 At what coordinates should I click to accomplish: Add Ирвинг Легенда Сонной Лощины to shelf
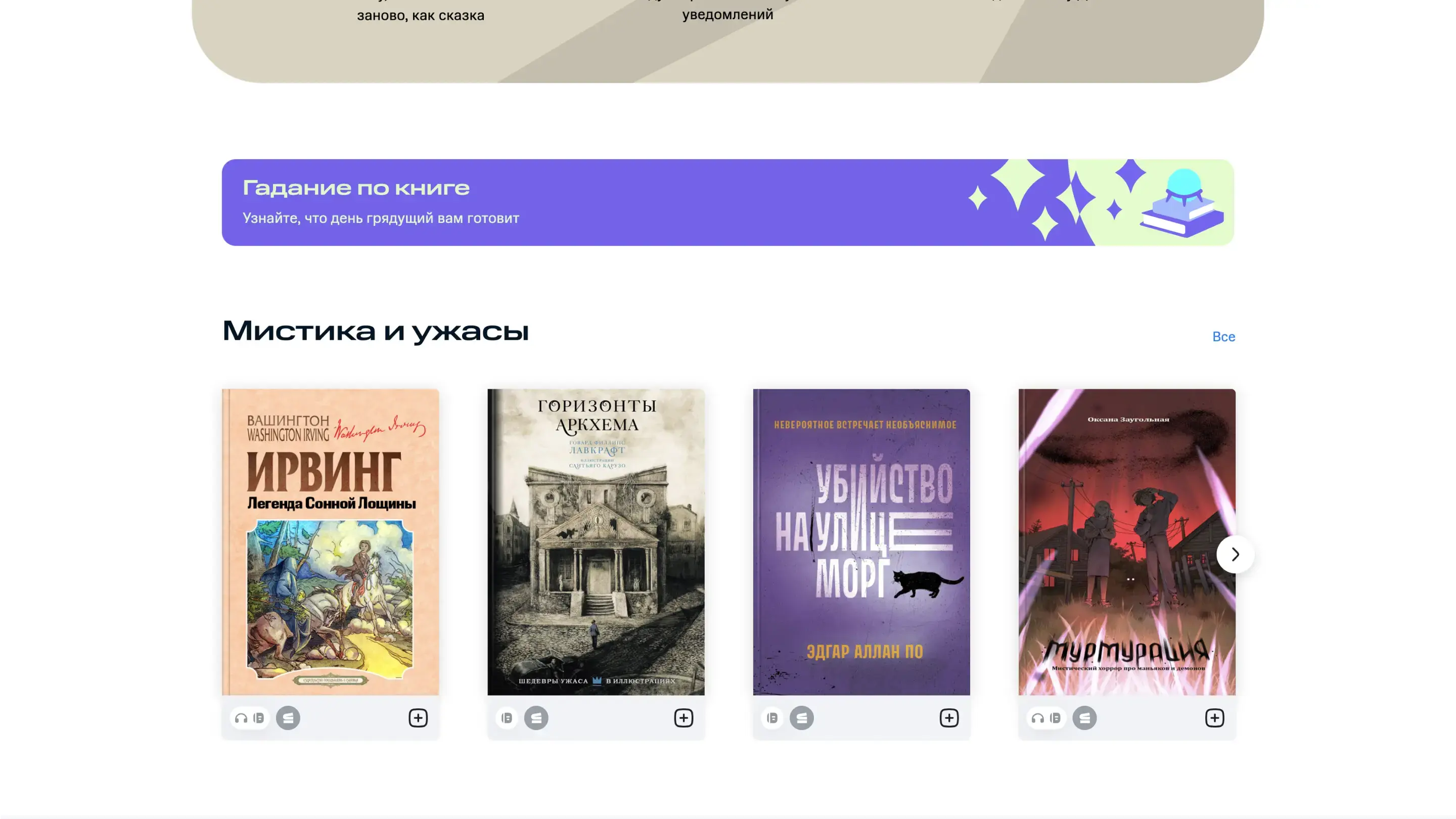418,718
